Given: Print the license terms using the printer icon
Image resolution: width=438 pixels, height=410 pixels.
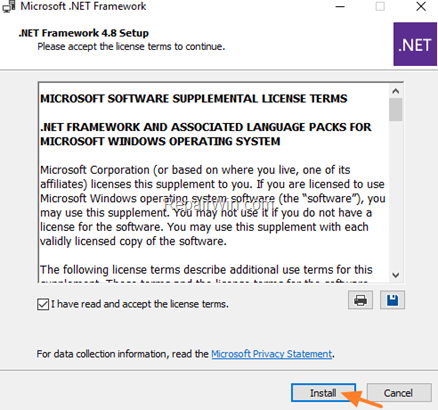Looking at the screenshot, I should 360,300.
